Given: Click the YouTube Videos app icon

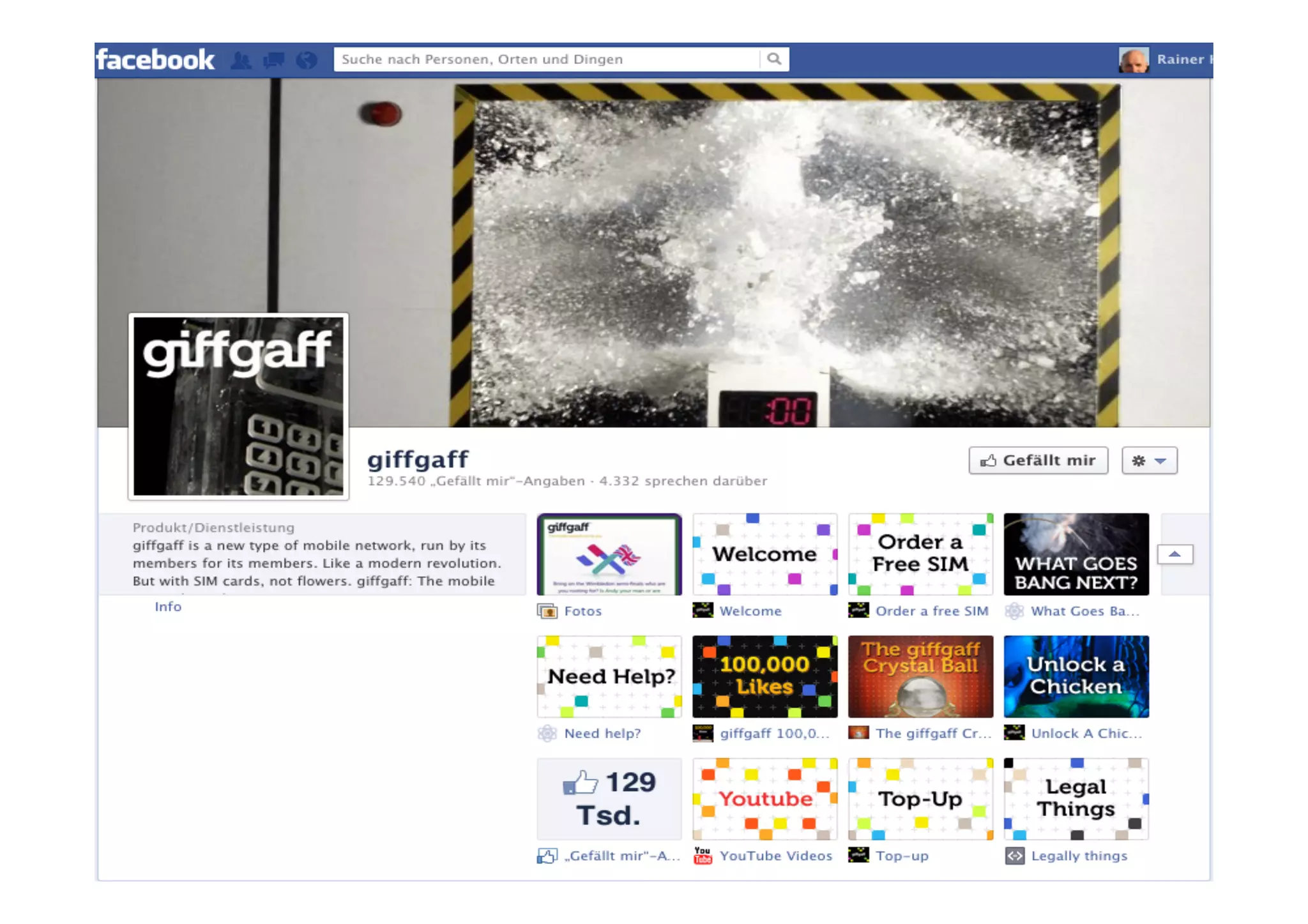Looking at the screenshot, I should click(x=703, y=856).
